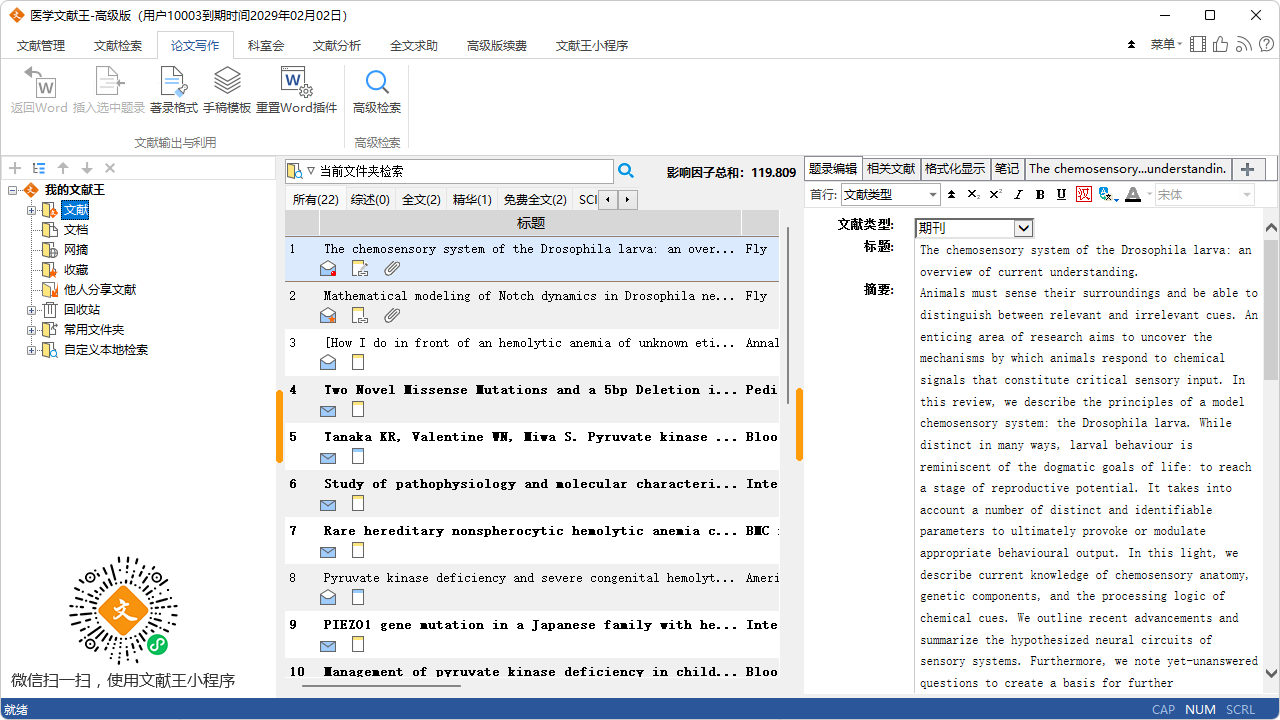
Task: Click the abstract panel vertical scrollbar
Action: point(1271,310)
